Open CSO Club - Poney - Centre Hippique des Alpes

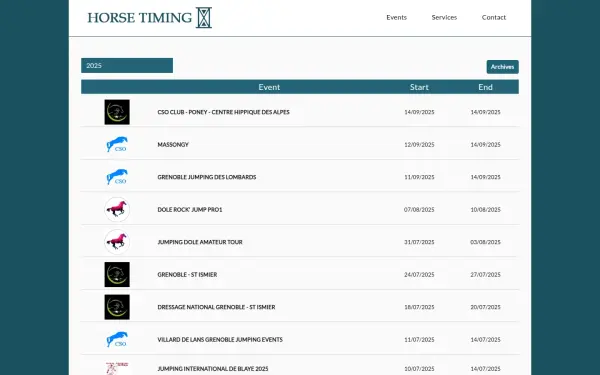click(223, 112)
